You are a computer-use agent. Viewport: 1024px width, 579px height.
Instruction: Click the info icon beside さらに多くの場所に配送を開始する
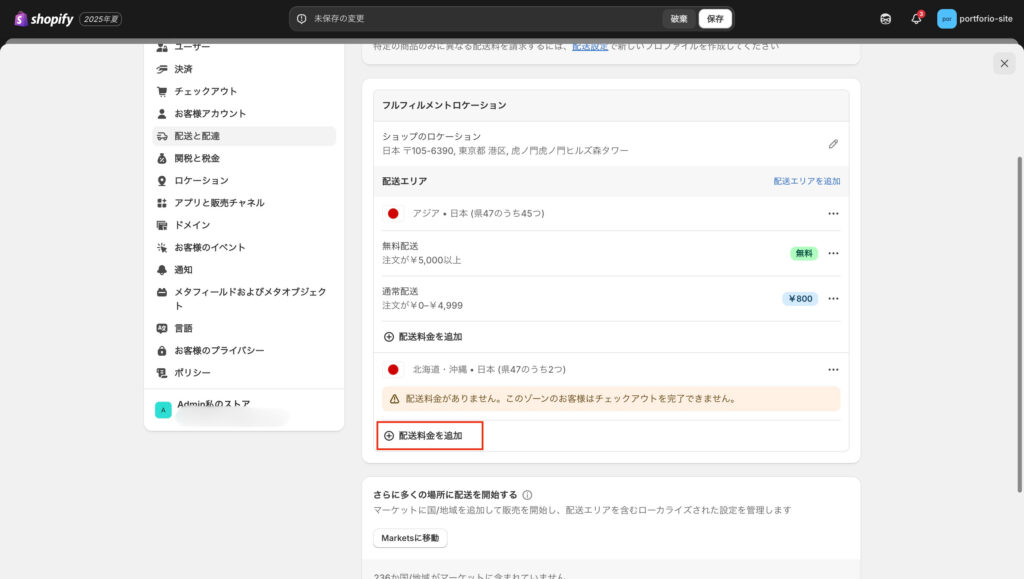coord(527,495)
